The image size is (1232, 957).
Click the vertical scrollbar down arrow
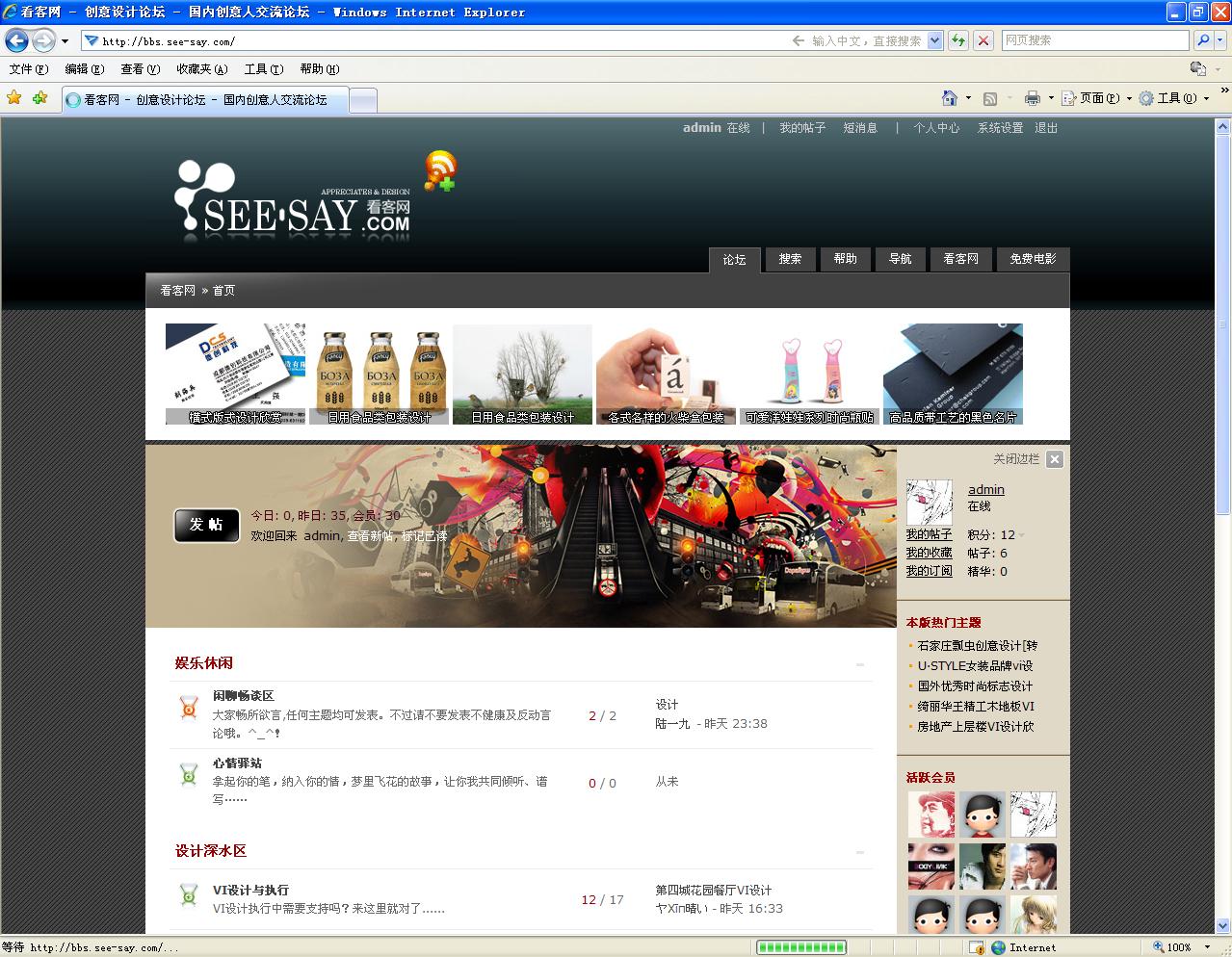pyautogui.click(x=1223, y=925)
